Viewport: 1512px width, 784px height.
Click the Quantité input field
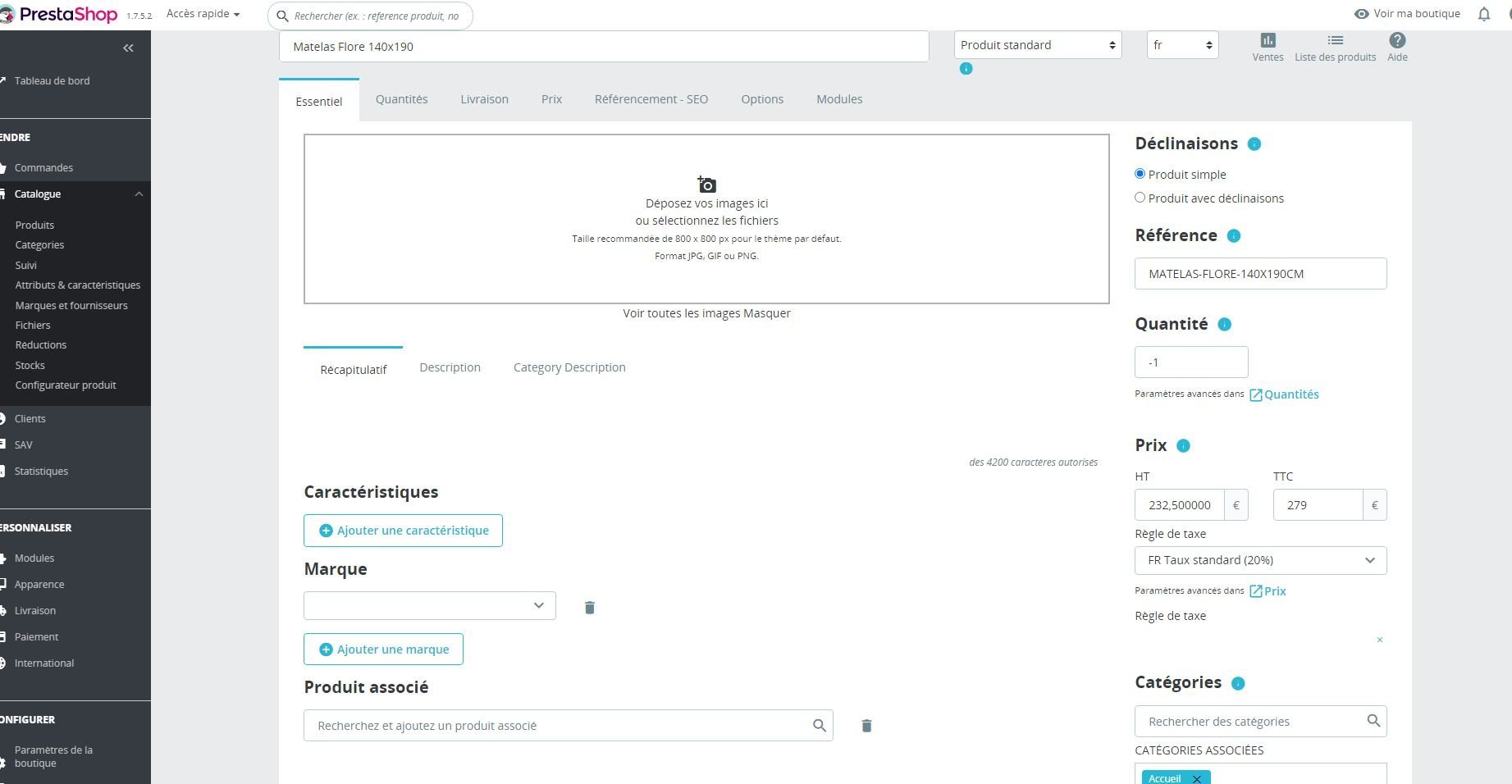point(1191,362)
